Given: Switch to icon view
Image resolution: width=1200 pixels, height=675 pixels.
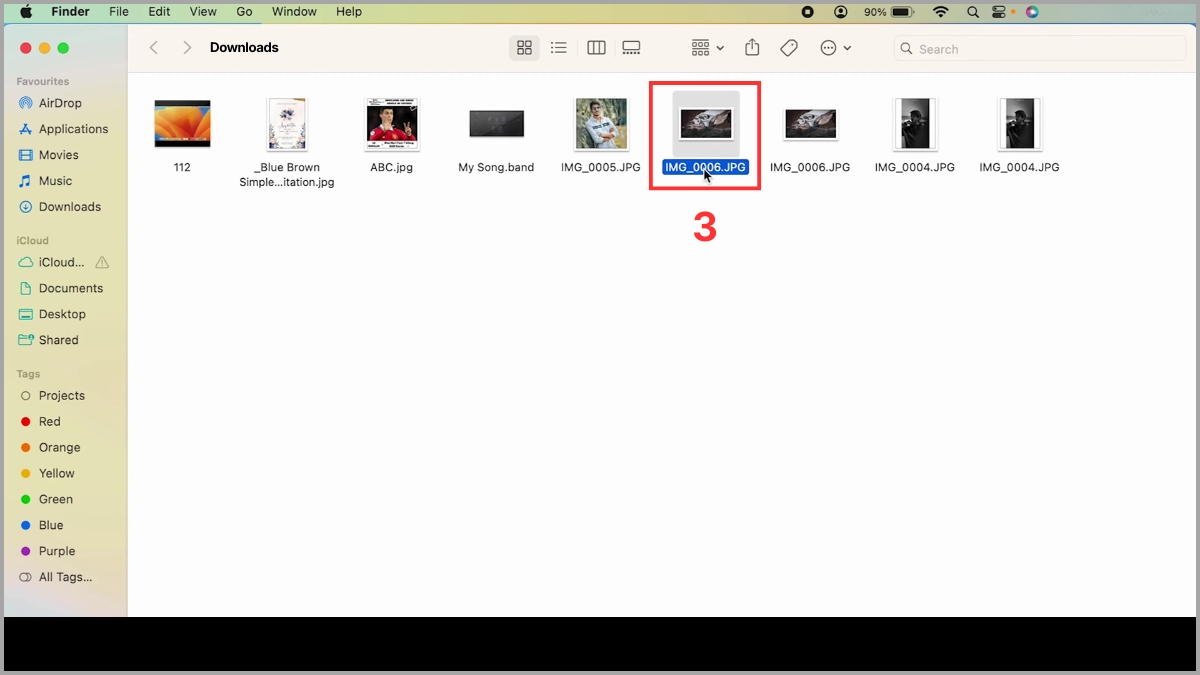Looking at the screenshot, I should point(524,48).
